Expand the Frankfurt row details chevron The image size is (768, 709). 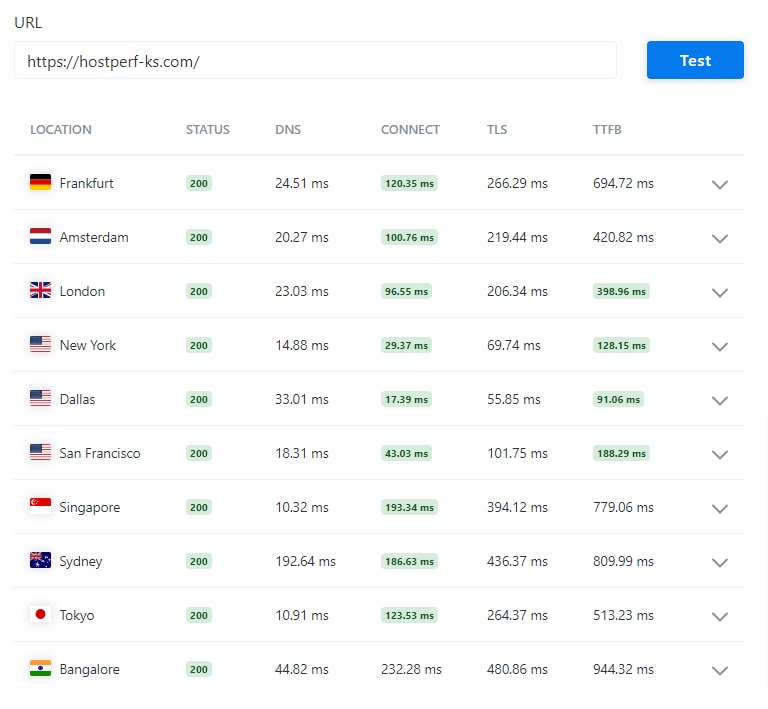(720, 185)
